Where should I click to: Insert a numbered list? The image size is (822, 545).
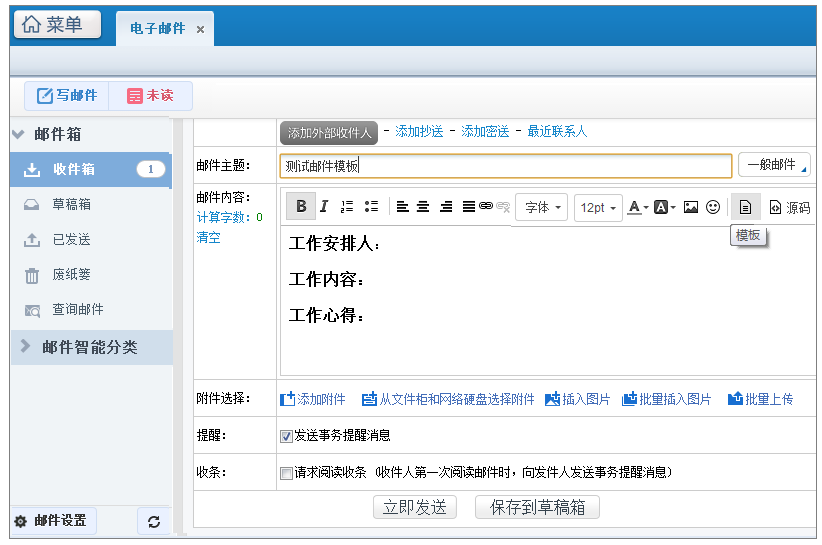point(347,207)
